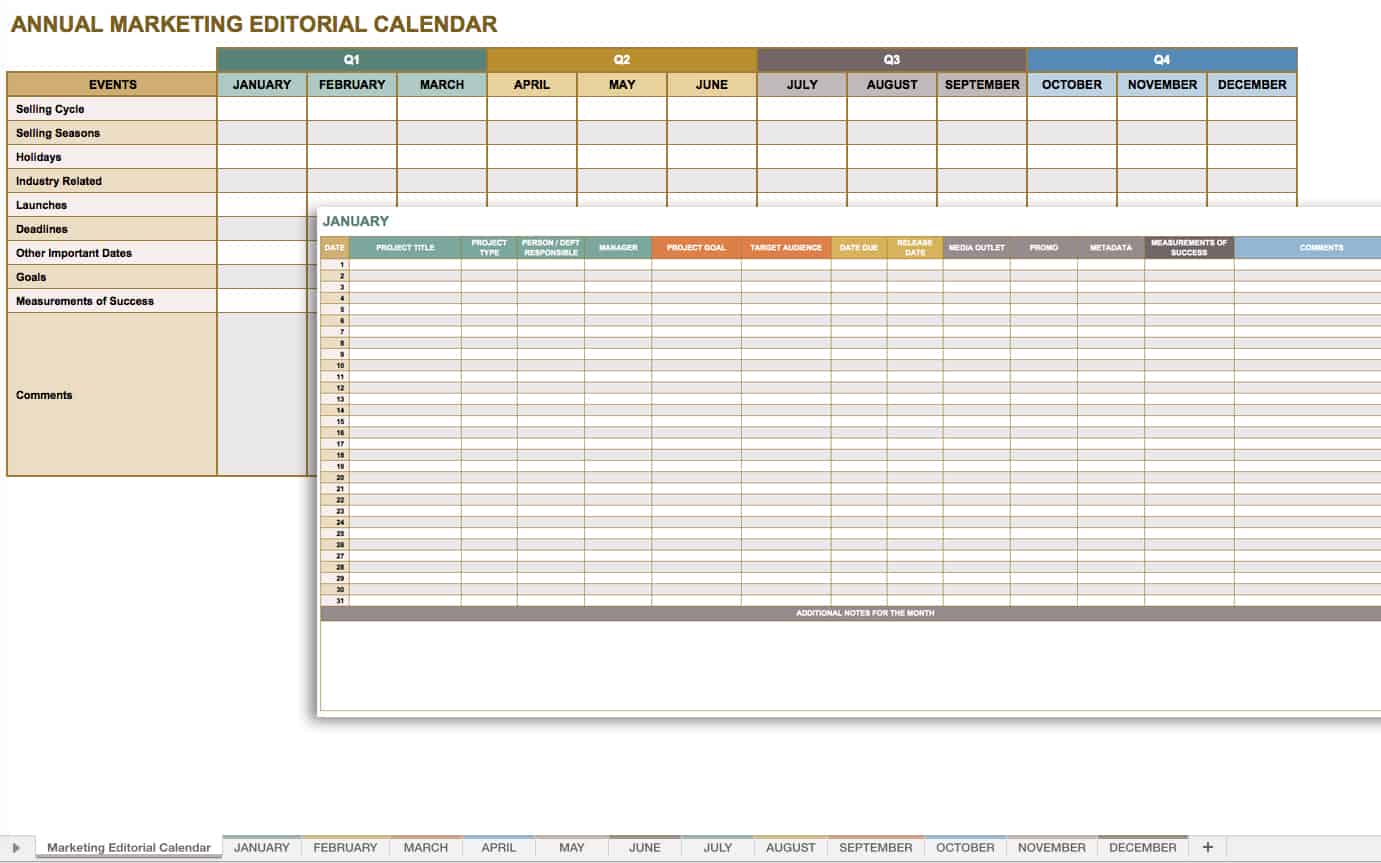Select the Additional Notes for the Month bar
The height and width of the screenshot is (863, 1381).
[864, 613]
